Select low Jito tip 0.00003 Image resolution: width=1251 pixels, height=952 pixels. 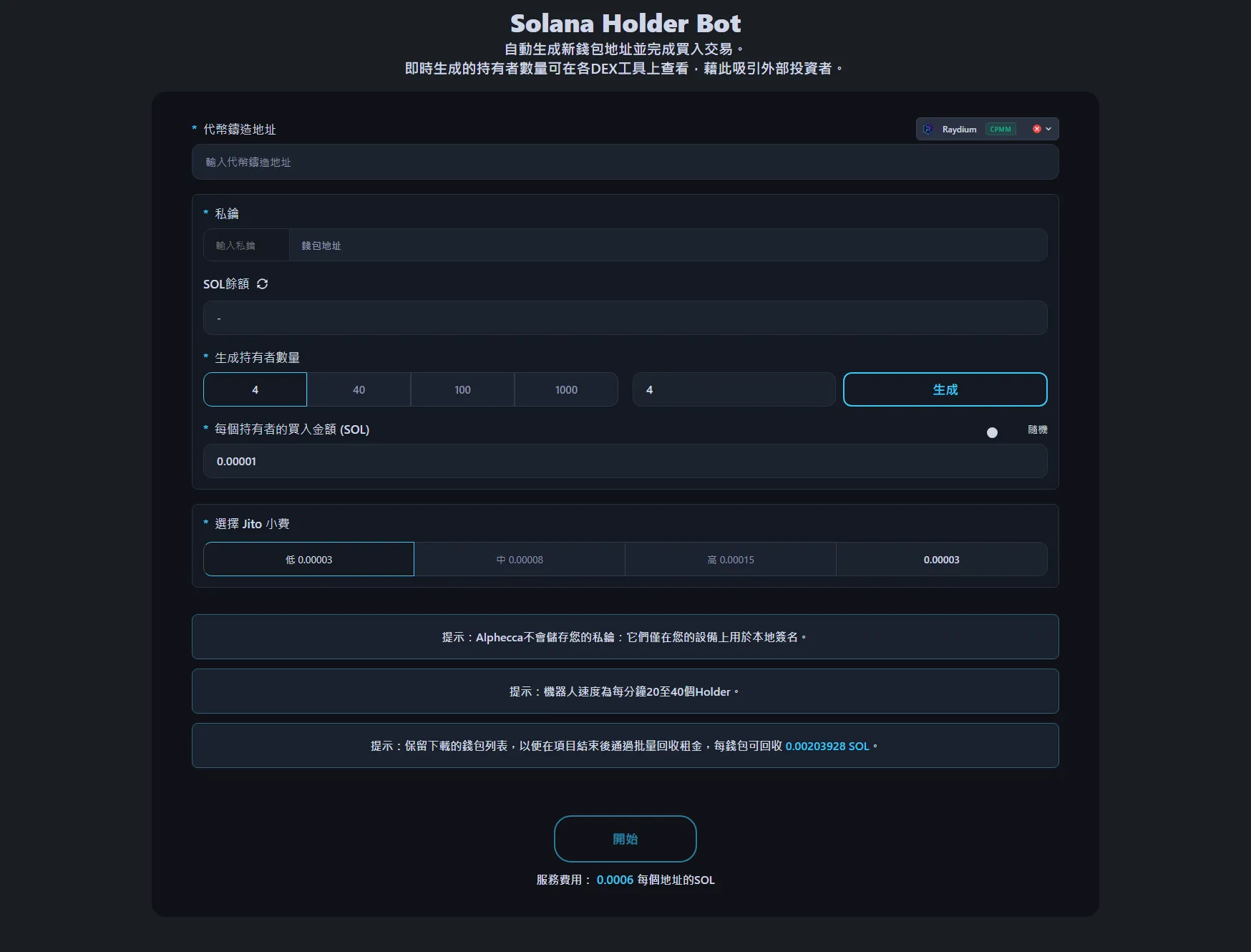(308, 559)
